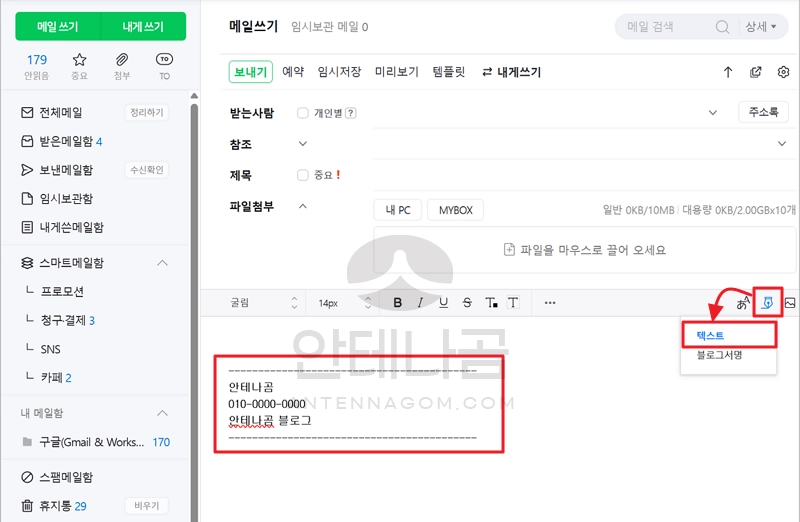Filter mails by TO icon
Image resolution: width=800 pixels, height=522 pixels.
coord(164,66)
